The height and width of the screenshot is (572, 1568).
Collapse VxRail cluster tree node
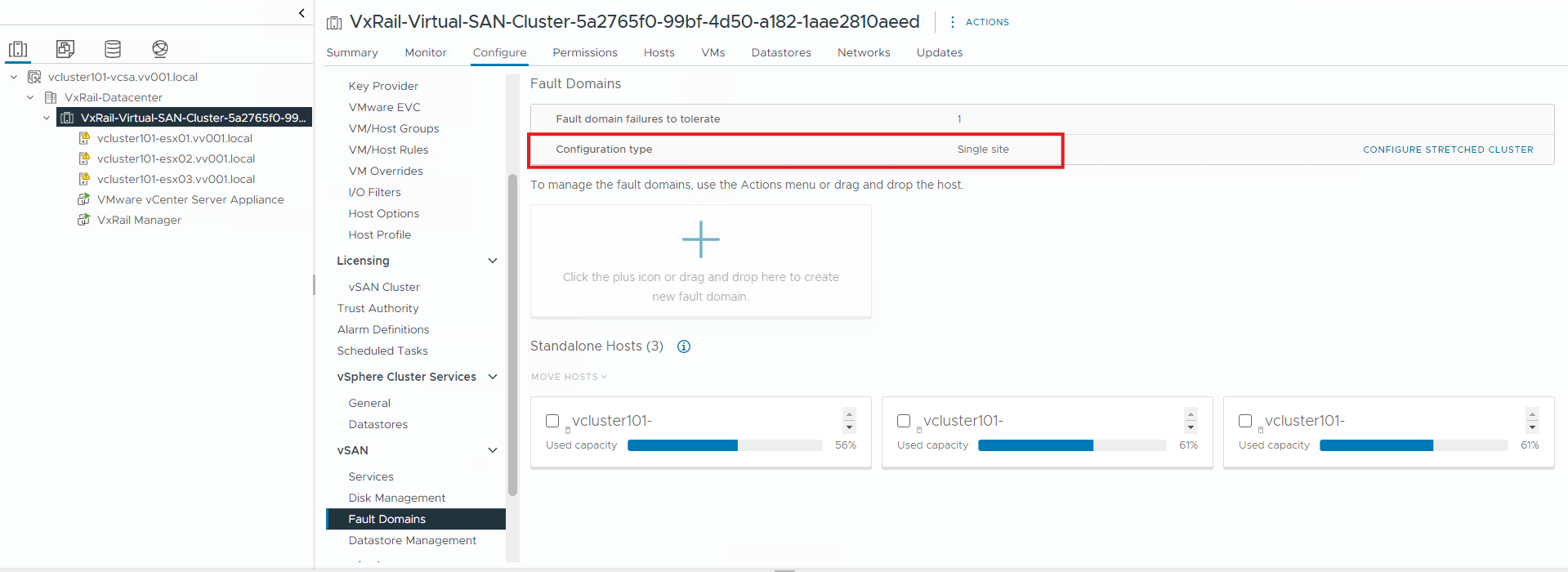click(47, 118)
